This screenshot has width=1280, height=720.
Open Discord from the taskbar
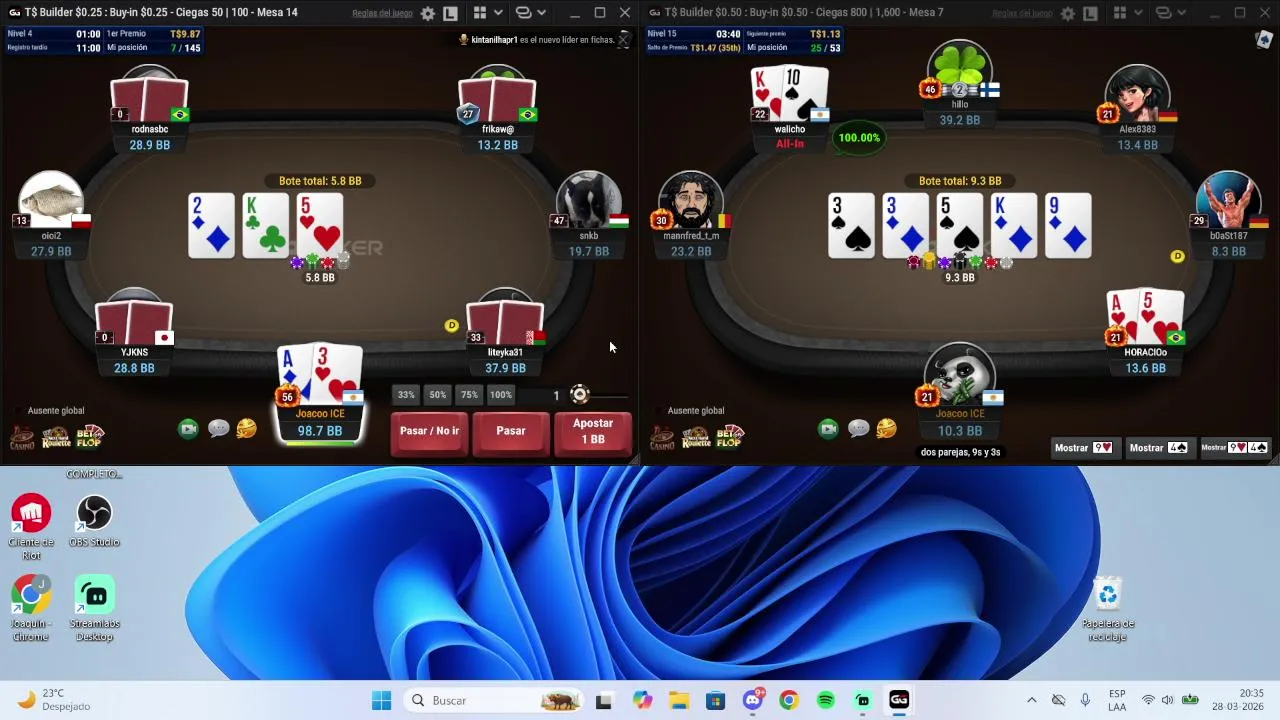(753, 700)
